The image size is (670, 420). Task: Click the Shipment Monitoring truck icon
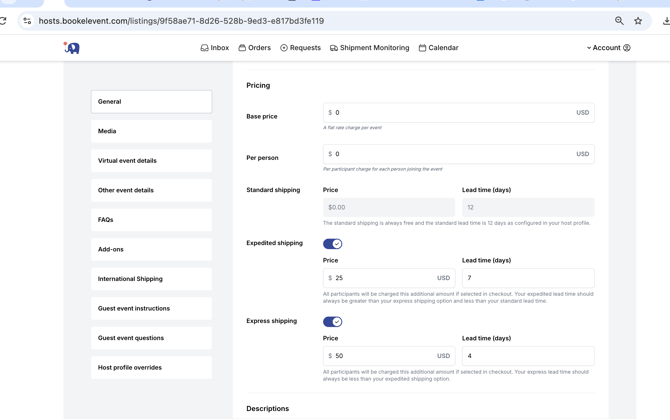[x=334, y=48]
